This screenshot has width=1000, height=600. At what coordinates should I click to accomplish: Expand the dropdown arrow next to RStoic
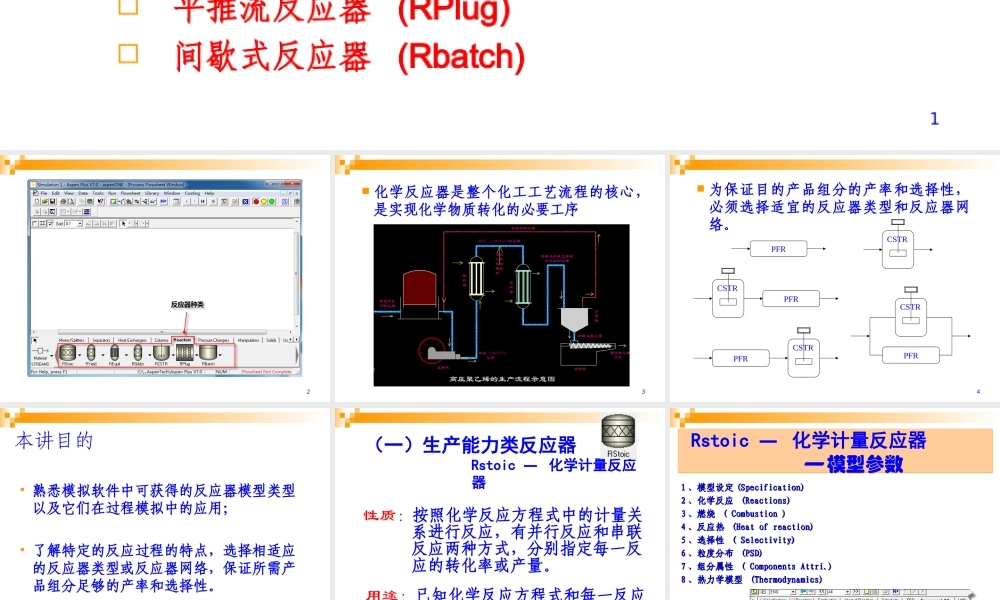click(79, 355)
